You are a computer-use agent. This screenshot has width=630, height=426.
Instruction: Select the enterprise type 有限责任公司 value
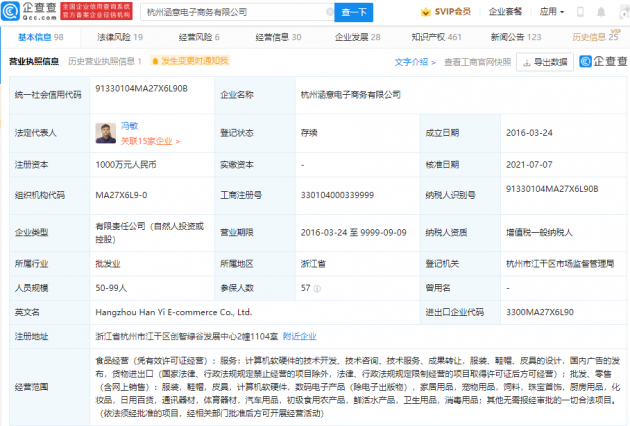click(149, 233)
